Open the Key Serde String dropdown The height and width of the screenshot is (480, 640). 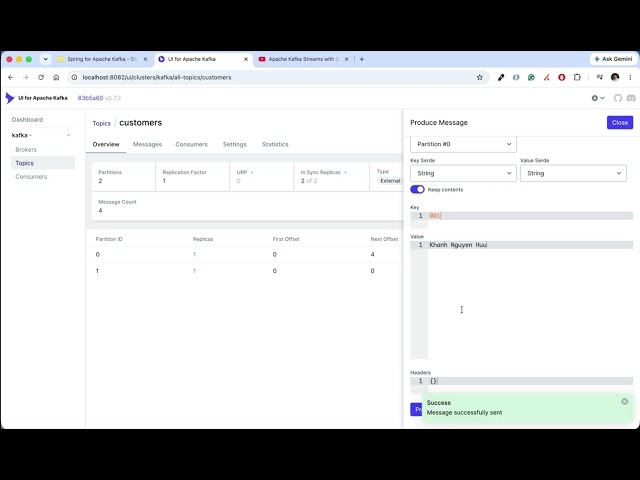[463, 173]
